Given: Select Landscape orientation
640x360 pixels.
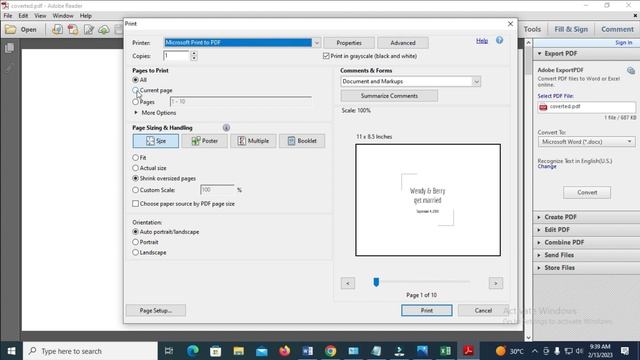Looking at the screenshot, I should (136, 253).
